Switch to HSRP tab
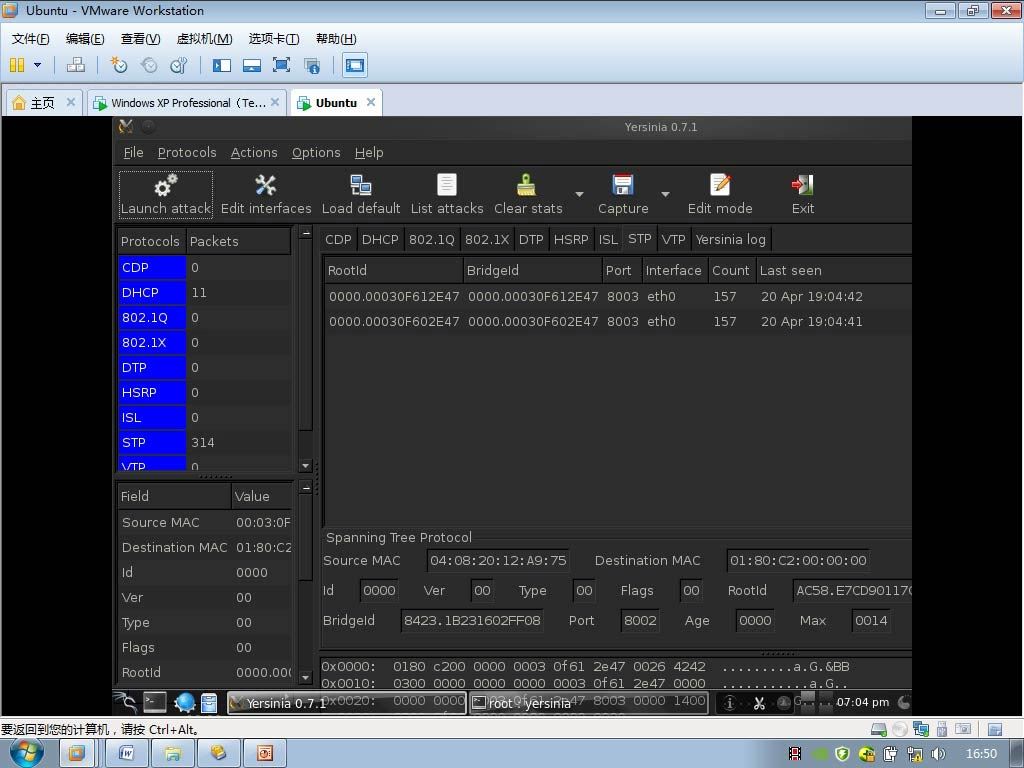1024x768 pixels. click(571, 240)
